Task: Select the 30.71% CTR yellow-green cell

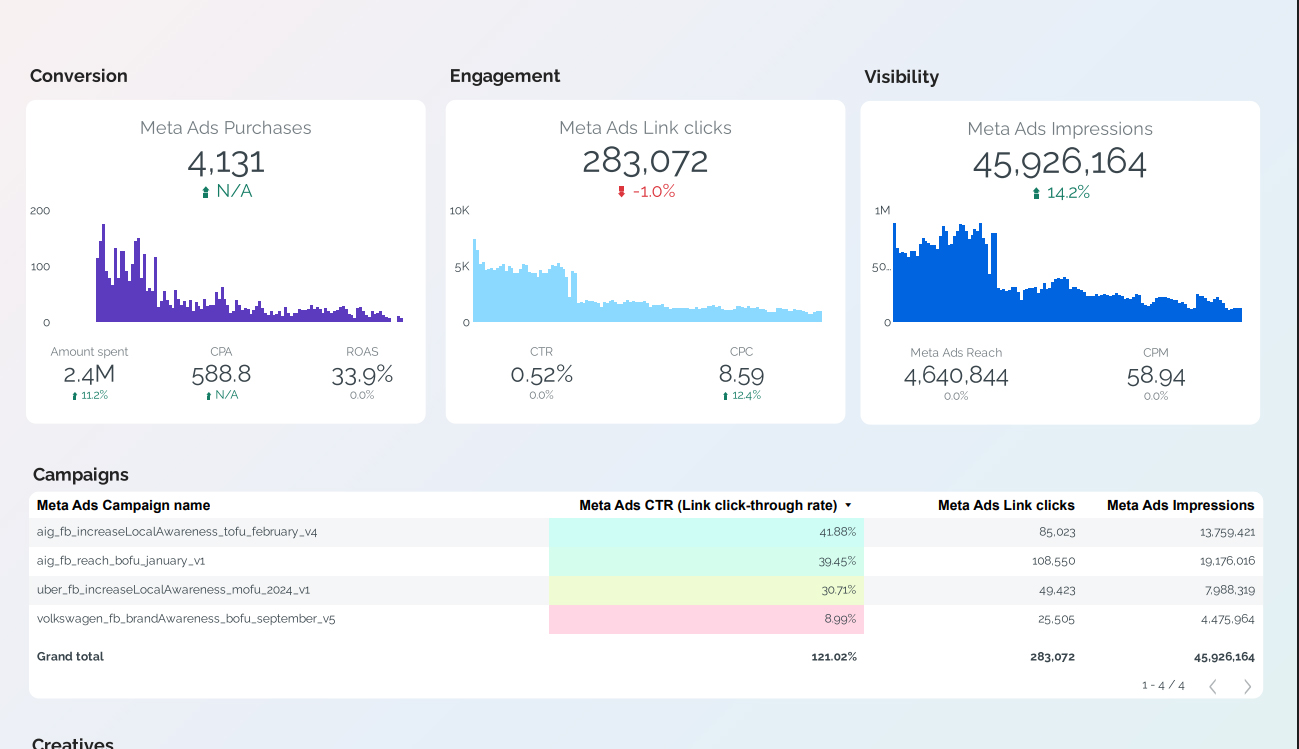Action: [x=706, y=590]
